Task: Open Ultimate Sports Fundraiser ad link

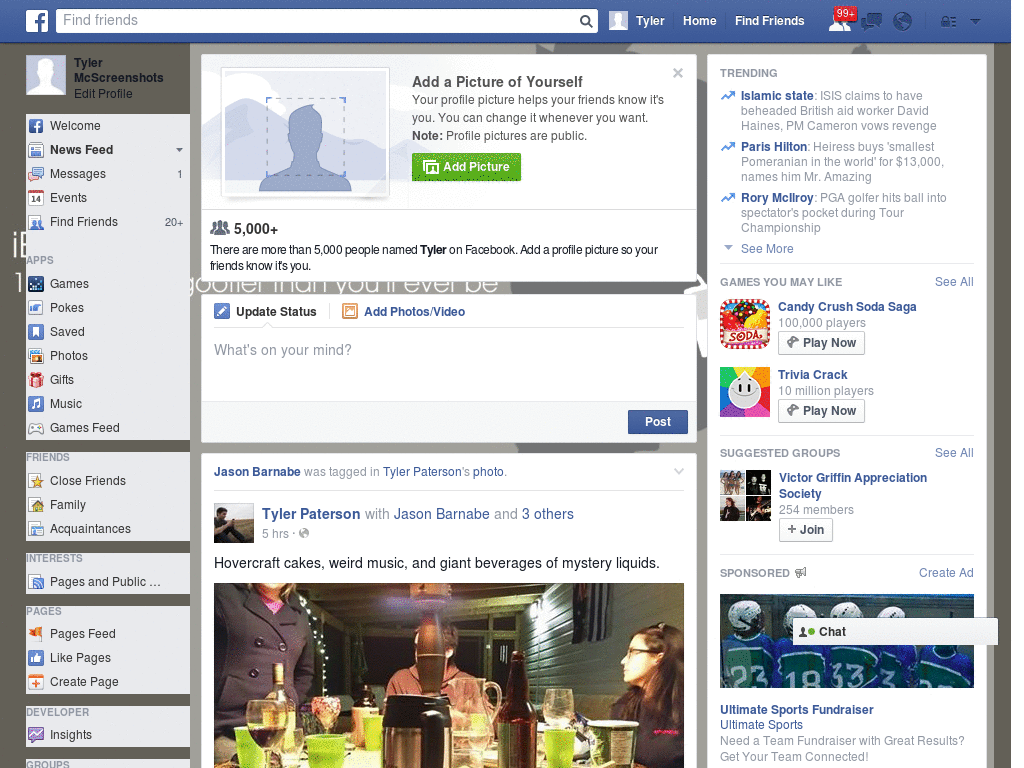Action: (x=796, y=710)
